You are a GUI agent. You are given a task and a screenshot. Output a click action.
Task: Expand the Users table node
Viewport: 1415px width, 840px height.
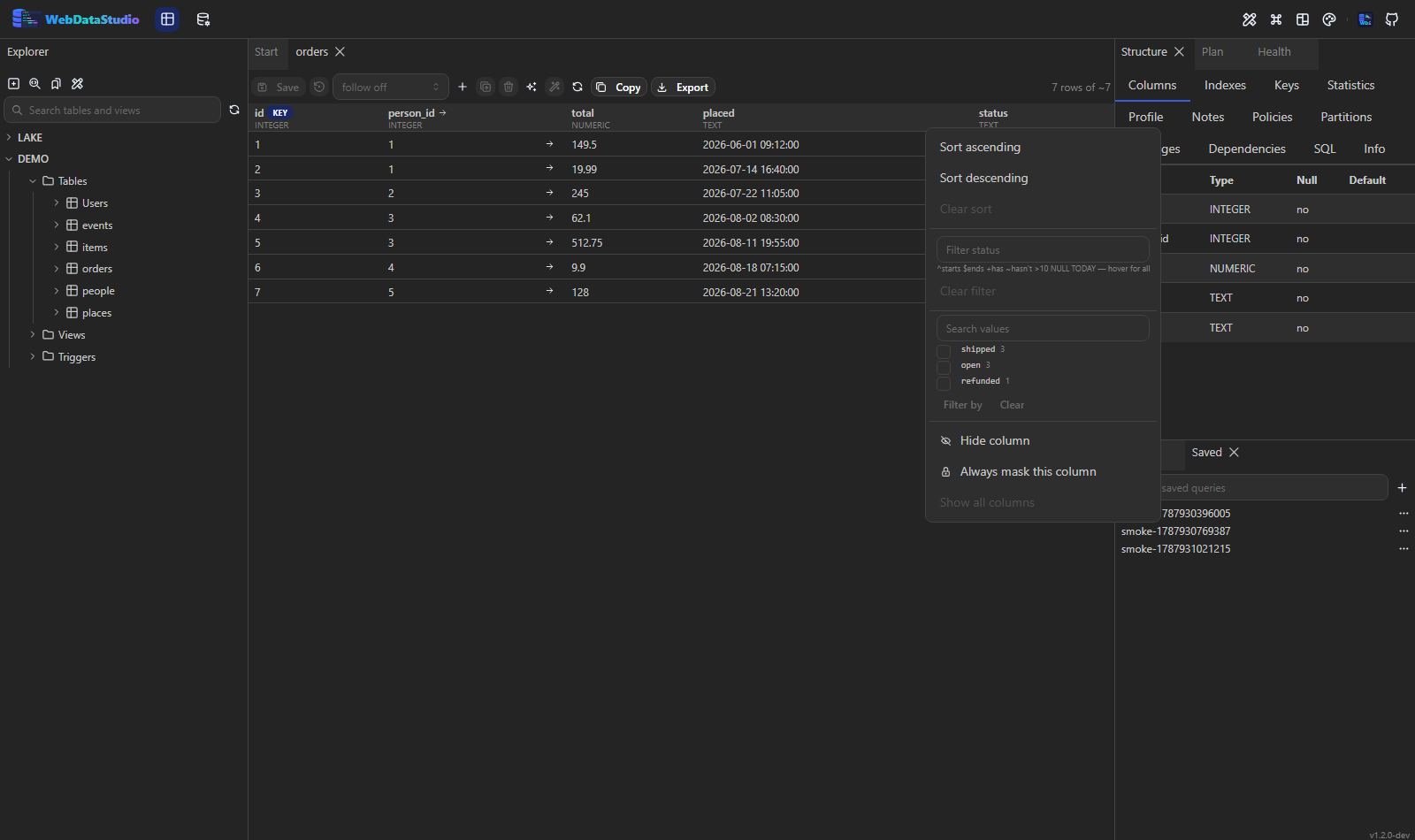pos(57,202)
